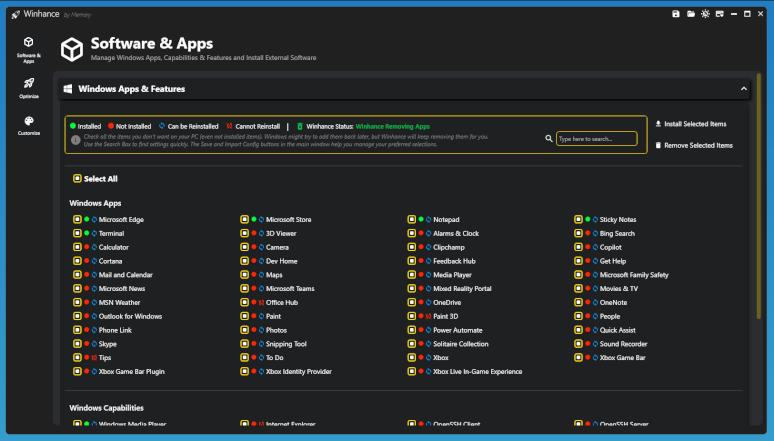The image size is (774, 441).
Task: Click the save config icon in title bar
Action: [676, 14]
